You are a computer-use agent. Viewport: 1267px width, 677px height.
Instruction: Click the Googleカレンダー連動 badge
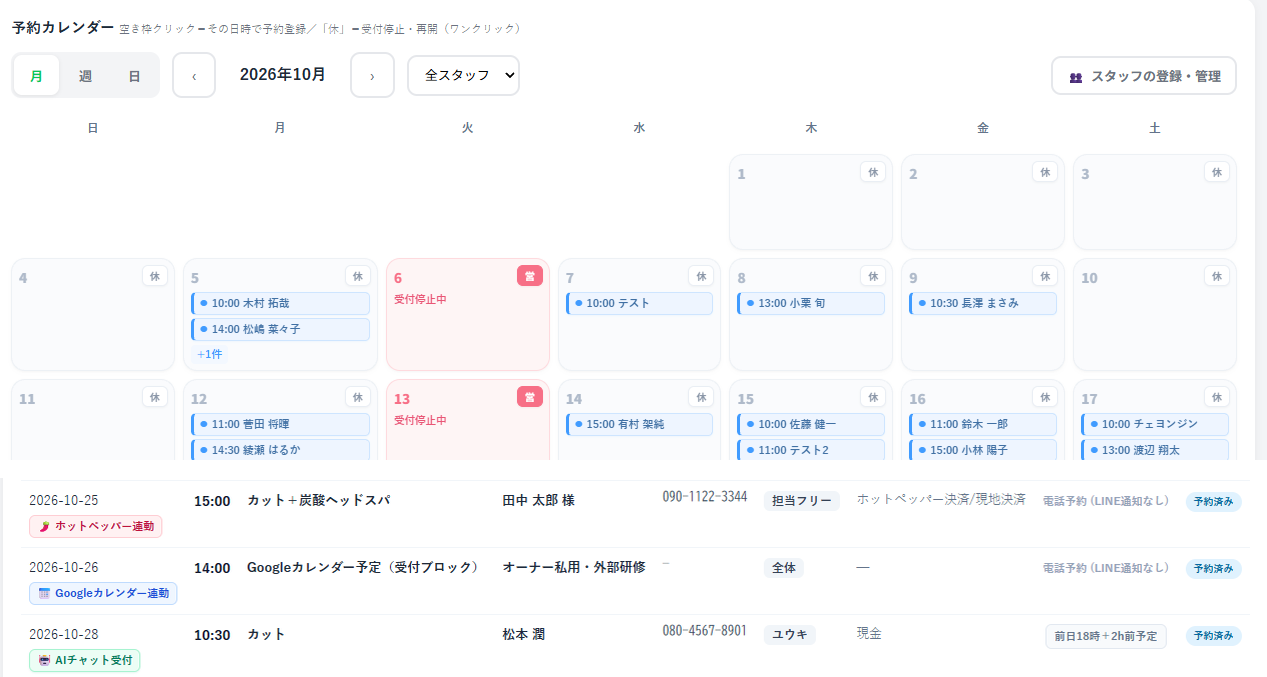point(103,593)
